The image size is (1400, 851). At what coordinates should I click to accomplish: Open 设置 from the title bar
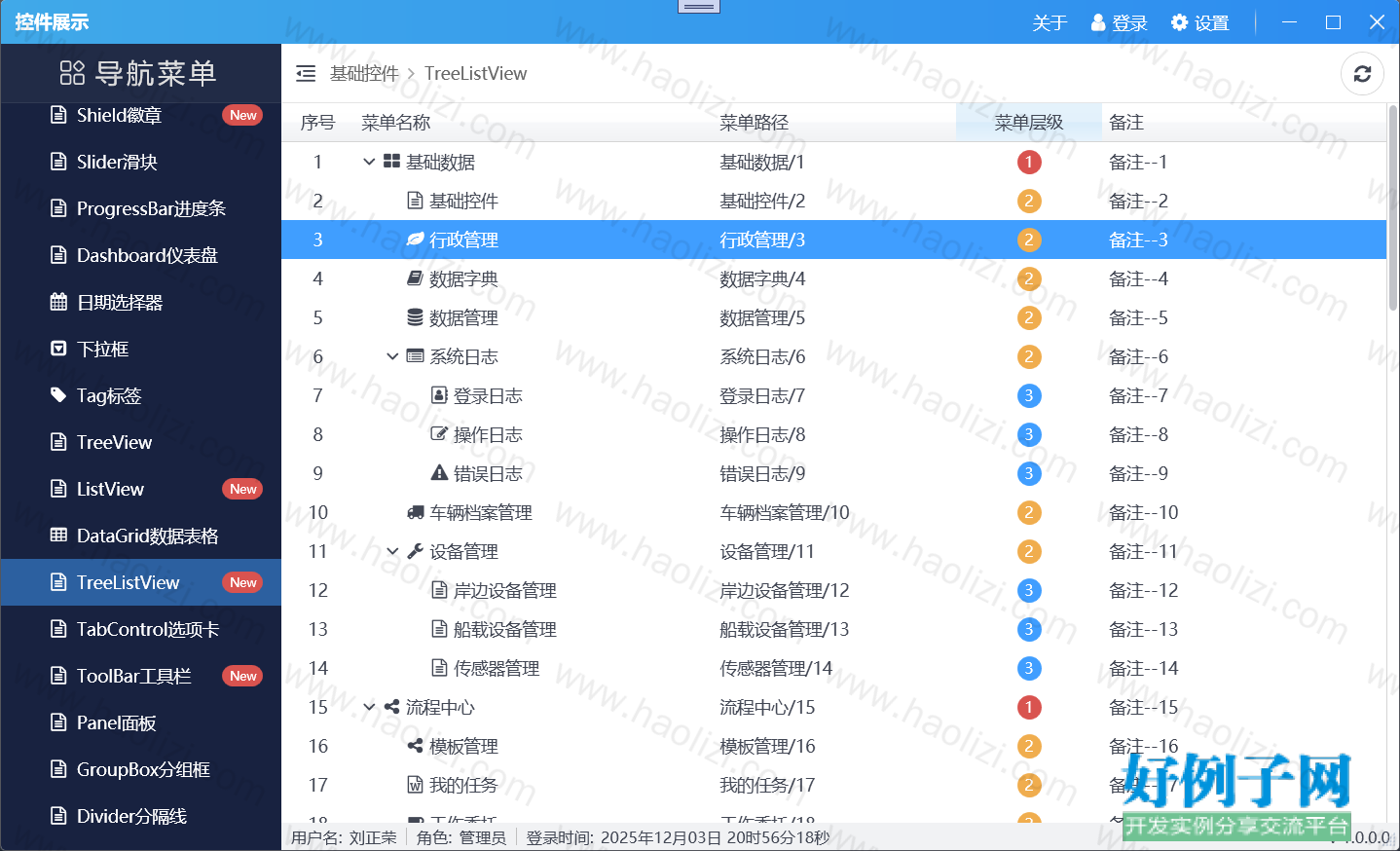click(x=1200, y=22)
